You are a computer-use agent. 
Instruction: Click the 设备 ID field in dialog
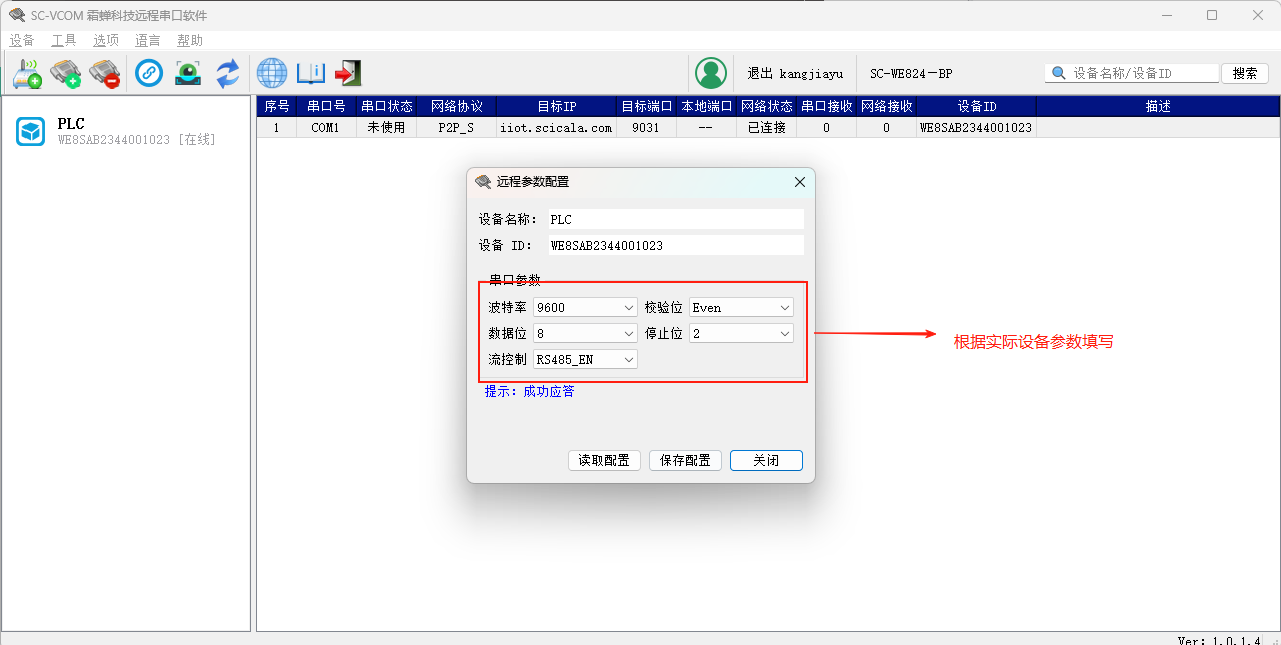[x=675, y=246]
